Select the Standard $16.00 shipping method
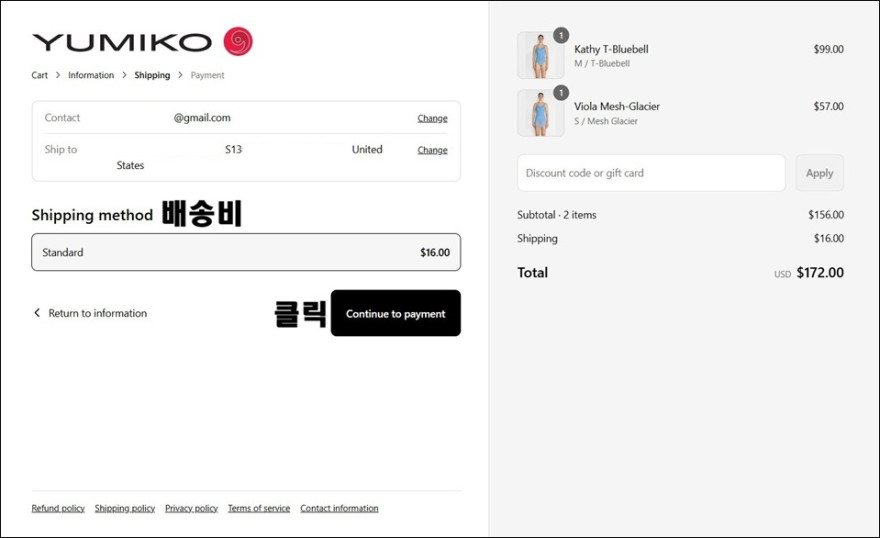This screenshot has height=538, width=880. [x=246, y=252]
